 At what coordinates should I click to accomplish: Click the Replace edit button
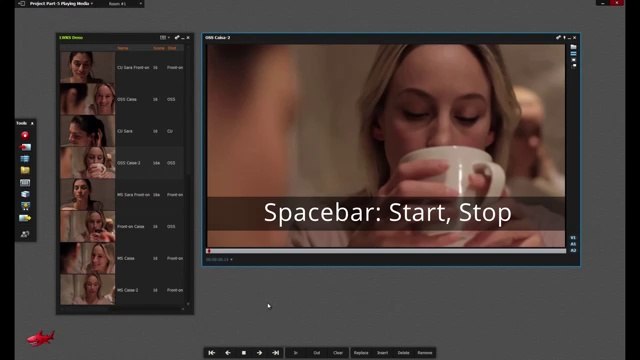tap(361, 353)
